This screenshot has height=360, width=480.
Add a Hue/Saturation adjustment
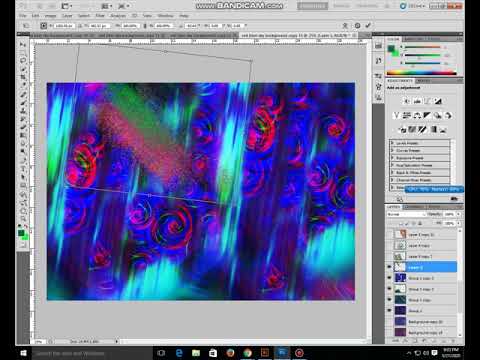click(x=406, y=115)
